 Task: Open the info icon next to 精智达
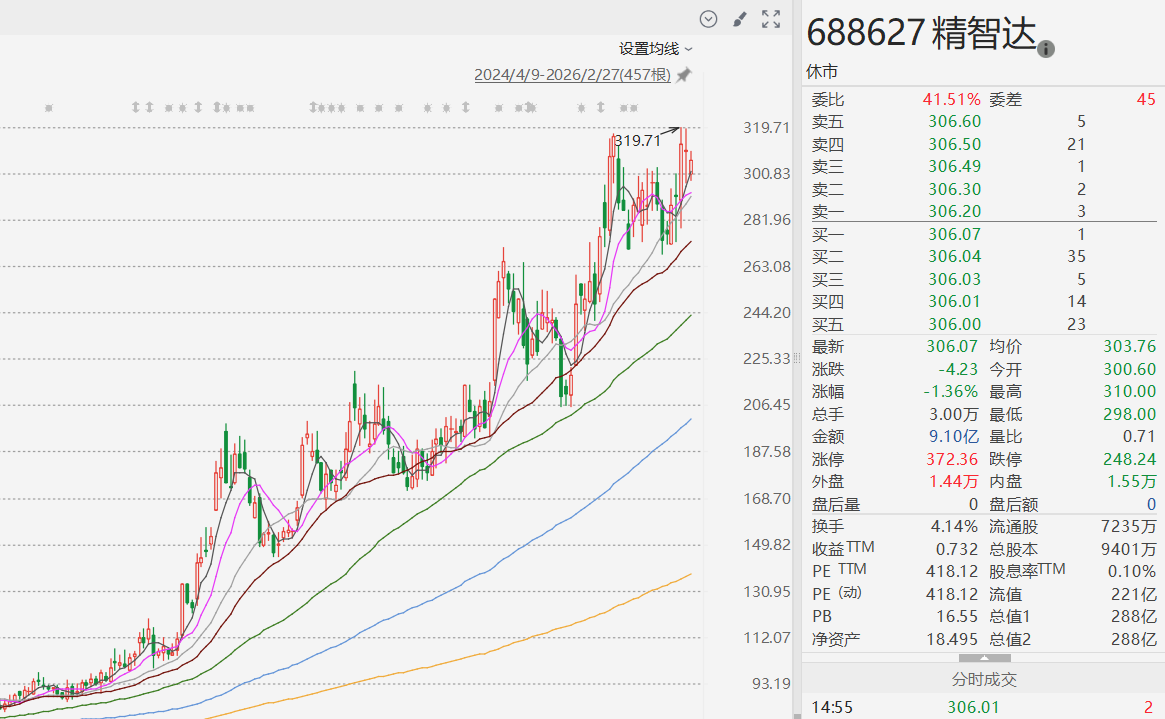pos(1046,49)
